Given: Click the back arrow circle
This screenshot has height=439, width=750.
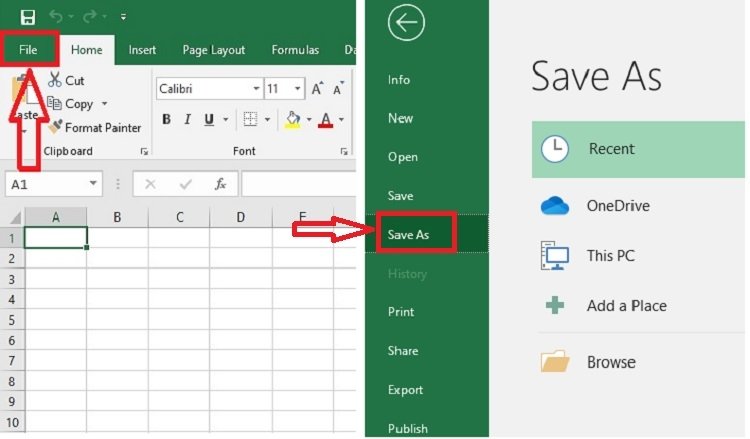Looking at the screenshot, I should click(406, 22).
